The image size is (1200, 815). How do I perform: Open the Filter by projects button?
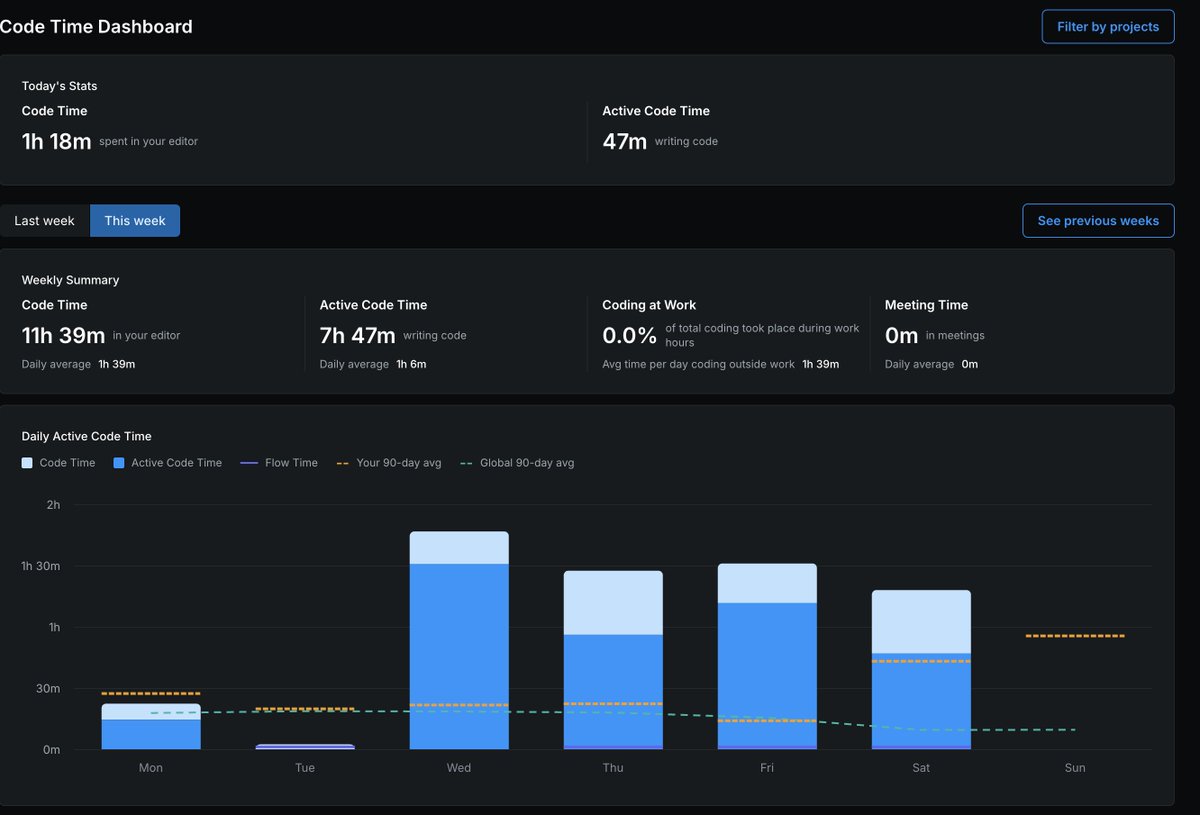click(1108, 27)
